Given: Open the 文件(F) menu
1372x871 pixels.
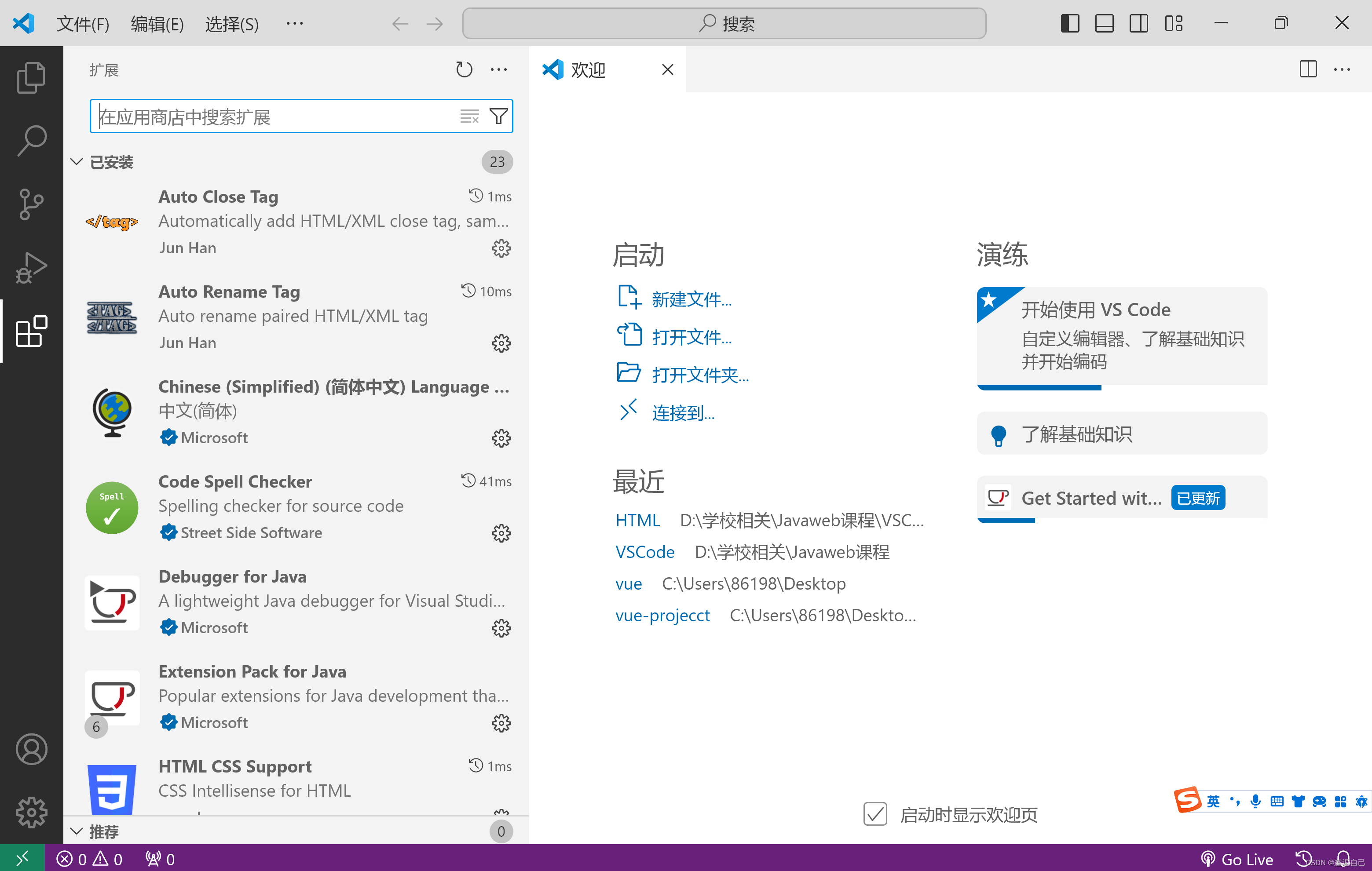Looking at the screenshot, I should pos(83,23).
